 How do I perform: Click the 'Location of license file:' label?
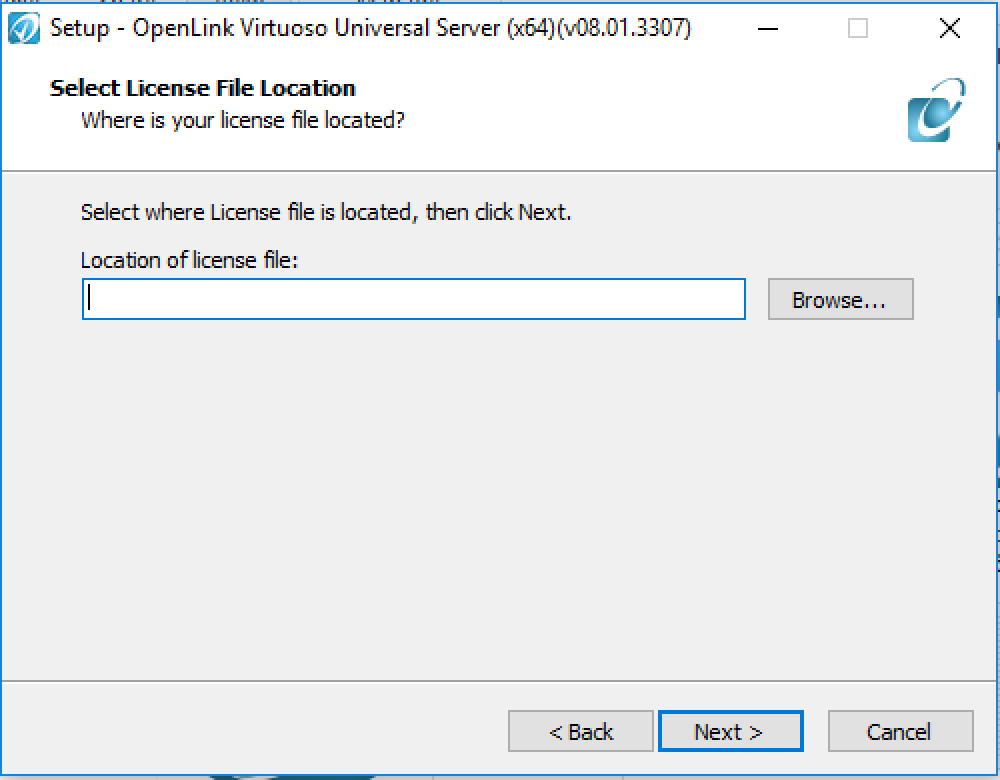[x=189, y=260]
